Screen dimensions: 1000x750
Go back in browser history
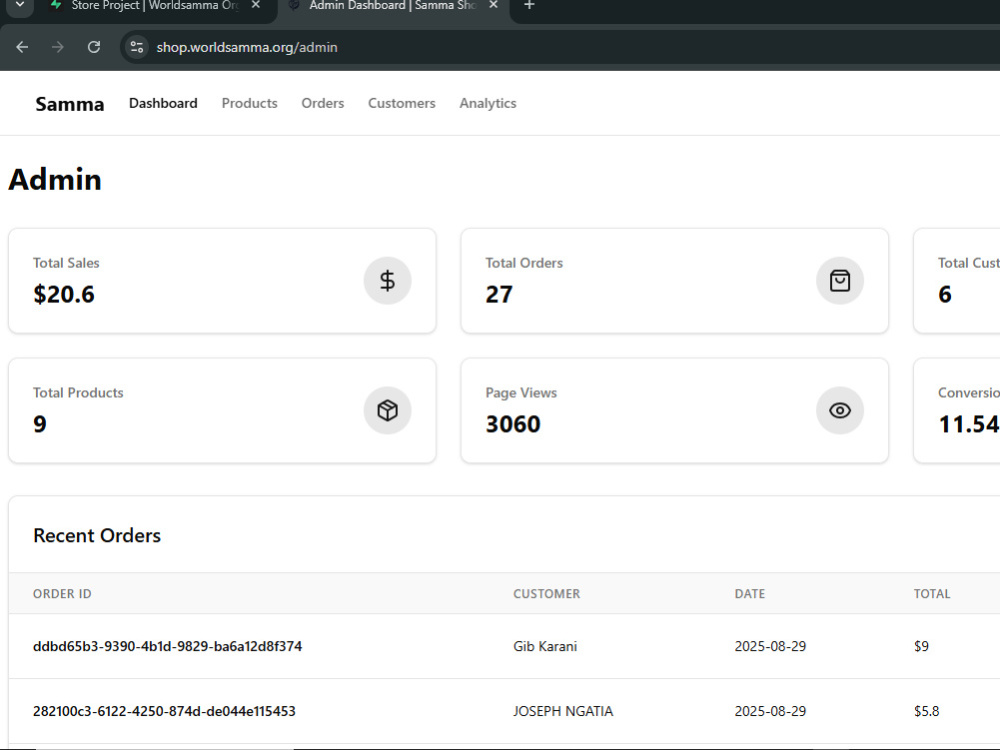[22, 47]
